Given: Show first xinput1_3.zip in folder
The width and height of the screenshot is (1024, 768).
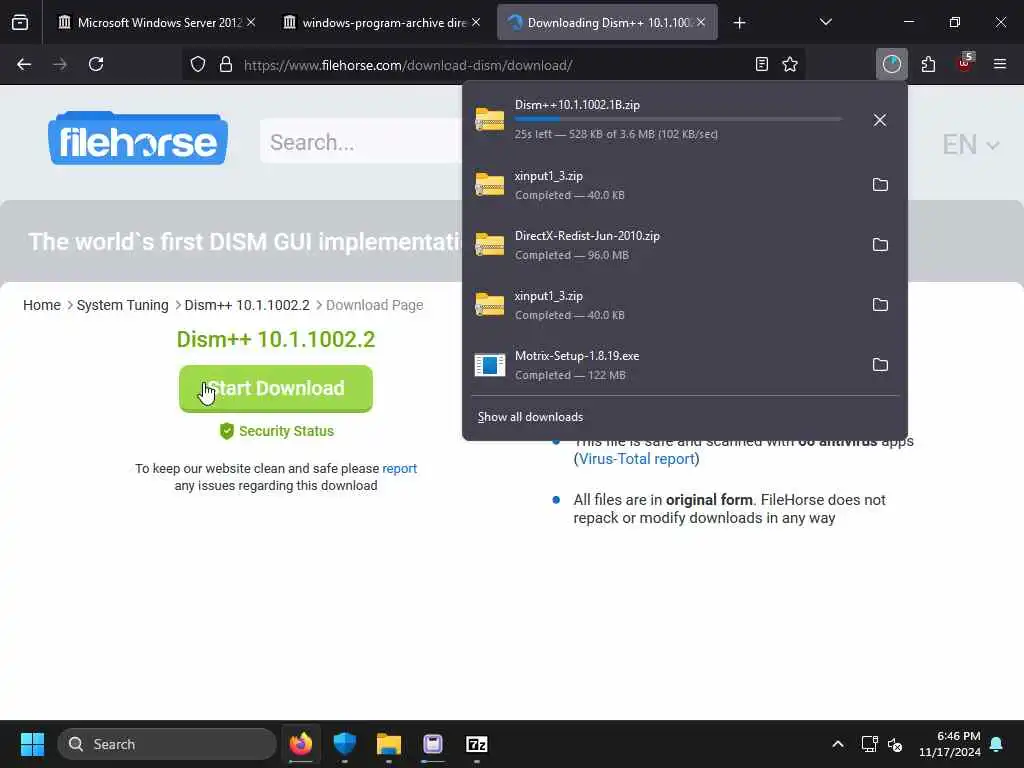Looking at the screenshot, I should (x=880, y=185).
